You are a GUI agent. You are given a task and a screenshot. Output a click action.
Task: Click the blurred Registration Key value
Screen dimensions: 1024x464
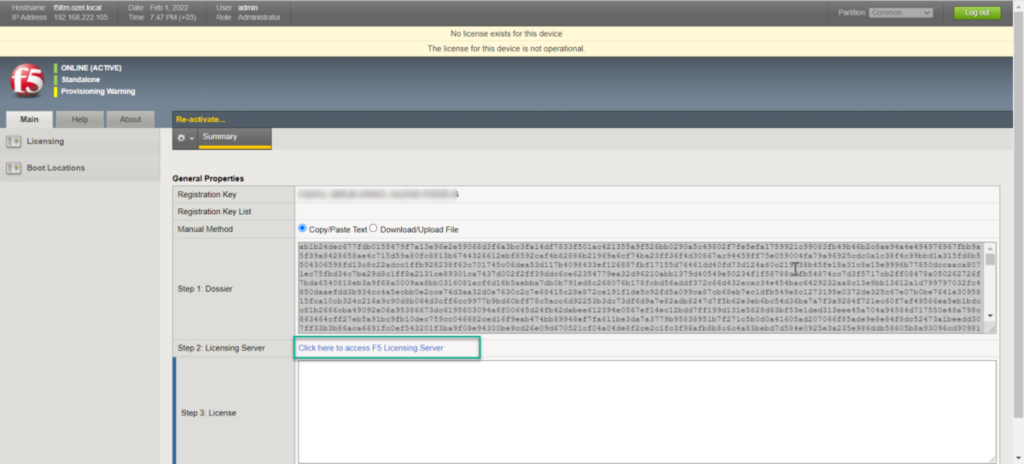[x=377, y=195]
